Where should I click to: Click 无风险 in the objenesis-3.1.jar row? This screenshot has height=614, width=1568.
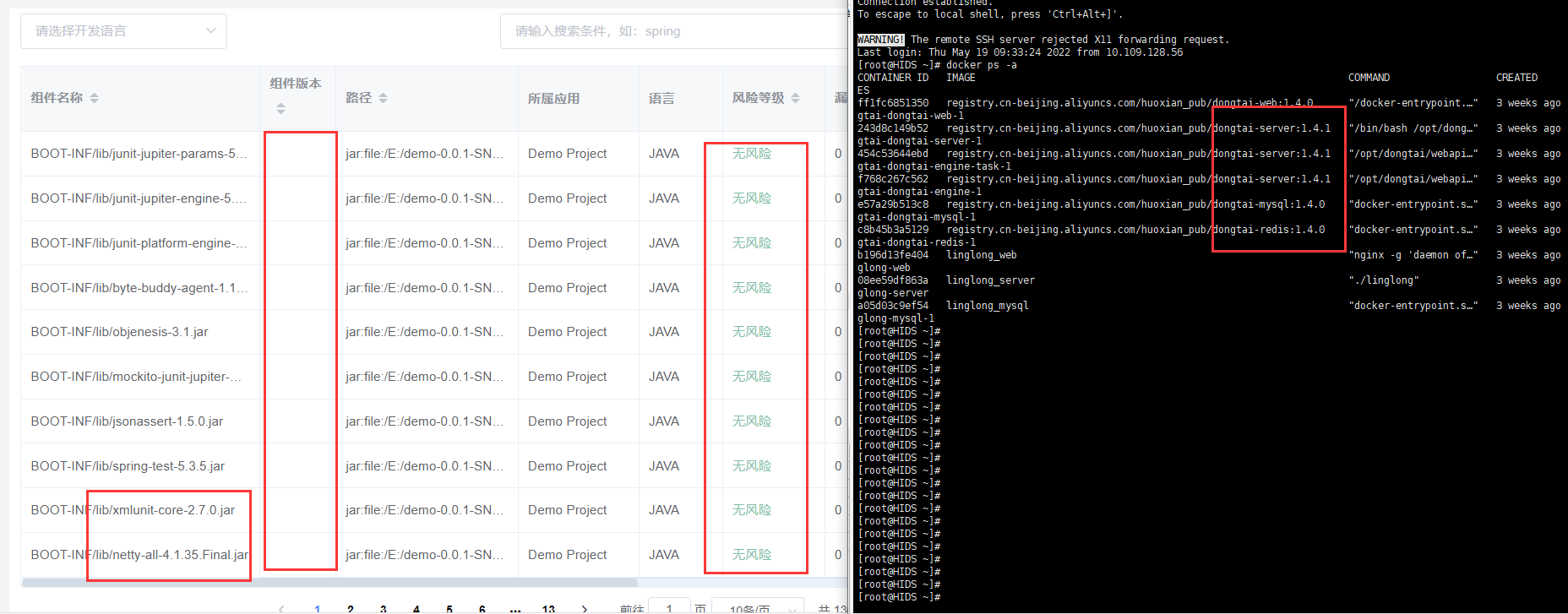[752, 332]
